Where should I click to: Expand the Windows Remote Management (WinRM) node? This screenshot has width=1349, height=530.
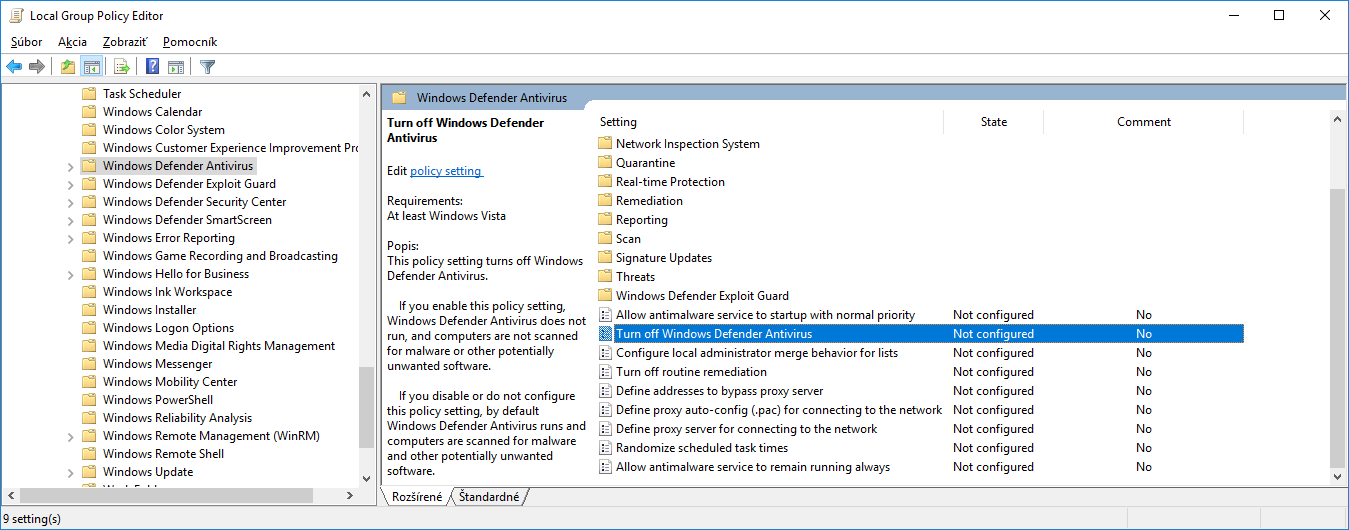[x=70, y=436]
